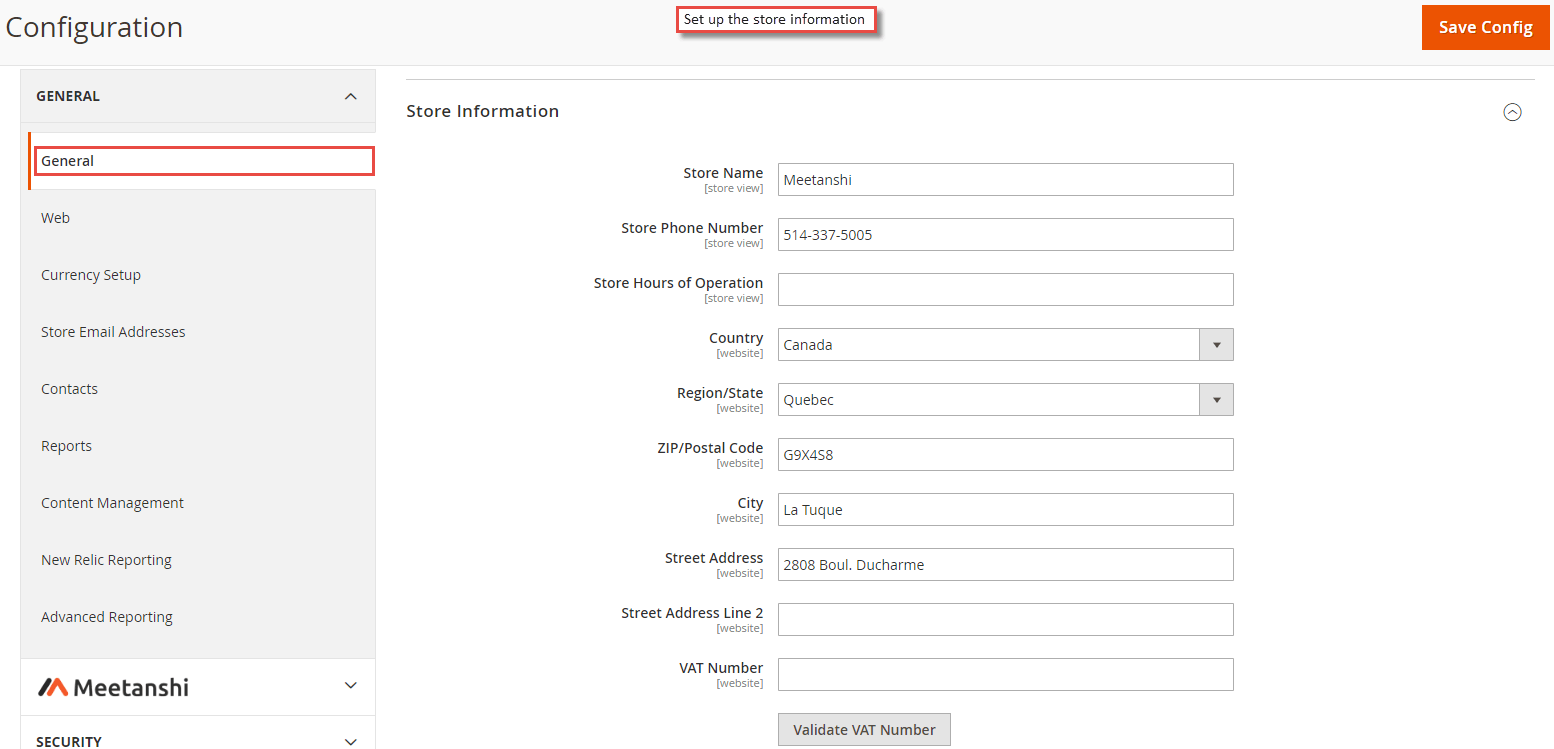Collapse the GENERAL section
The image size is (1554, 749).
click(x=351, y=96)
